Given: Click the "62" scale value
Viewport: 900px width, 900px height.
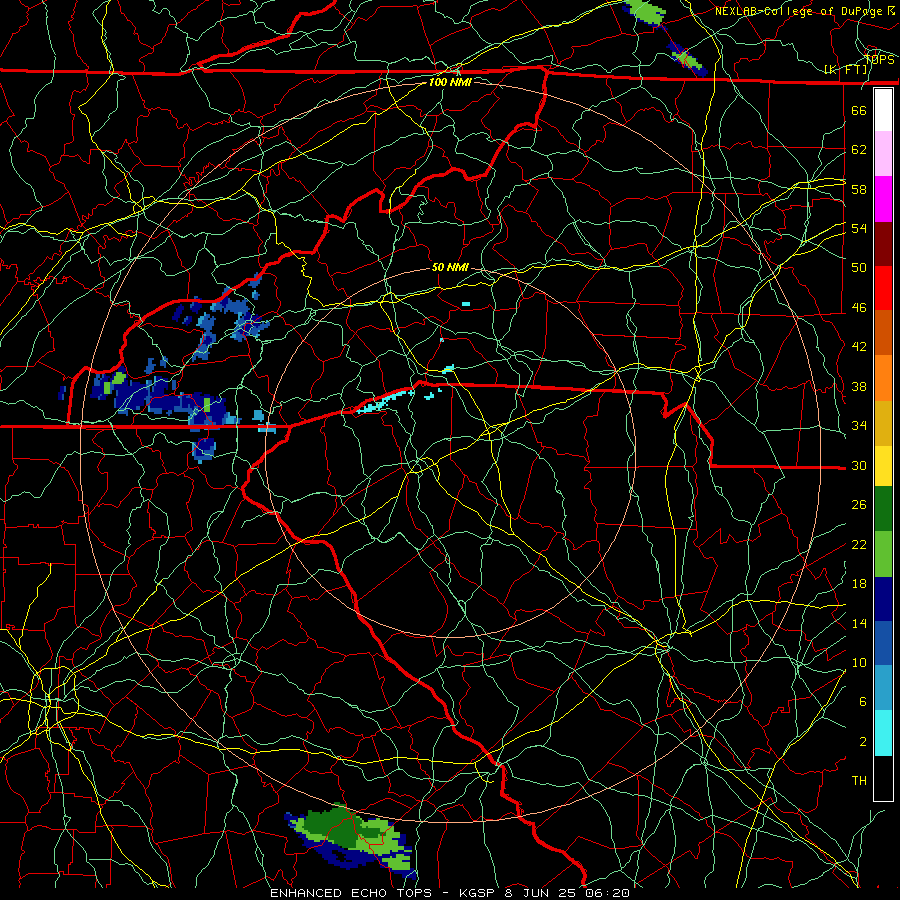Looking at the screenshot, I should [859, 150].
